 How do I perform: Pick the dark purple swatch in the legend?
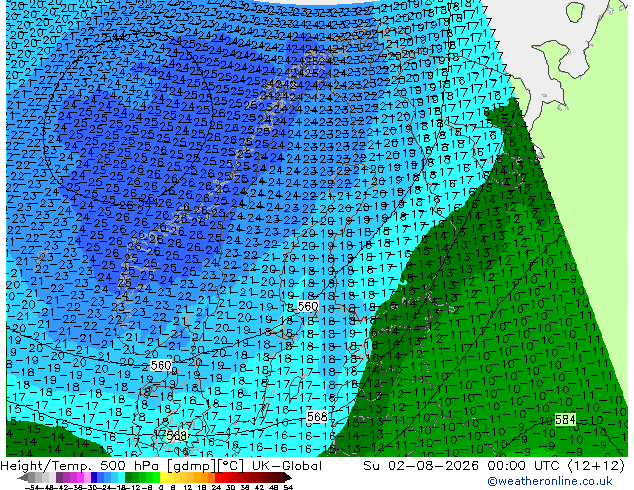(x=59, y=478)
